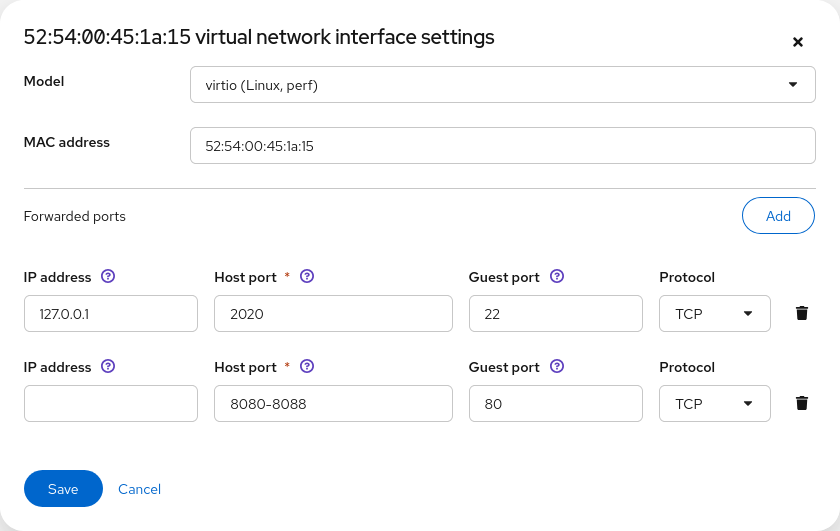Click help icon beside second Guest port label
The height and width of the screenshot is (531, 840).
tap(557, 367)
